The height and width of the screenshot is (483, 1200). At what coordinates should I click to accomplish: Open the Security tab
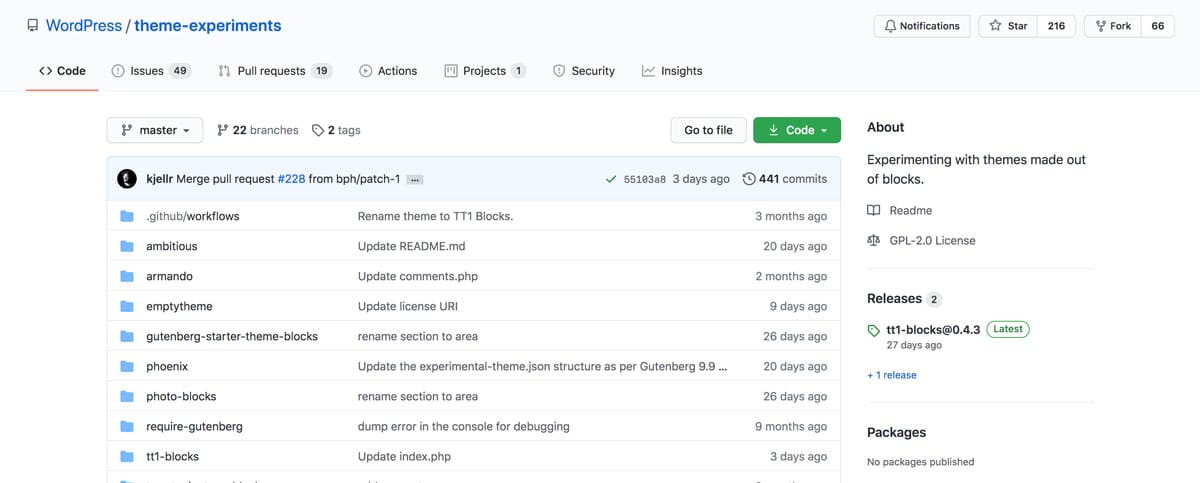584,71
